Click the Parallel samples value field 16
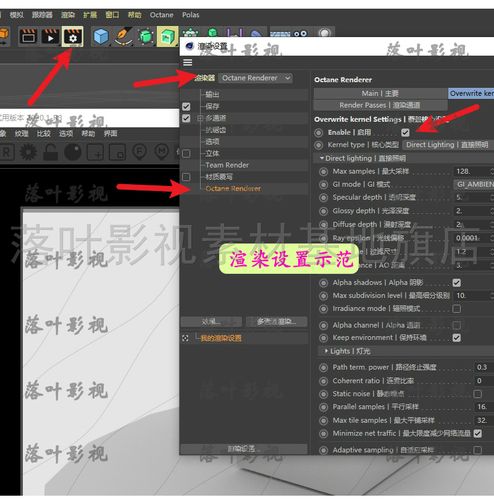Viewport: 494px width, 500px height. [483, 407]
